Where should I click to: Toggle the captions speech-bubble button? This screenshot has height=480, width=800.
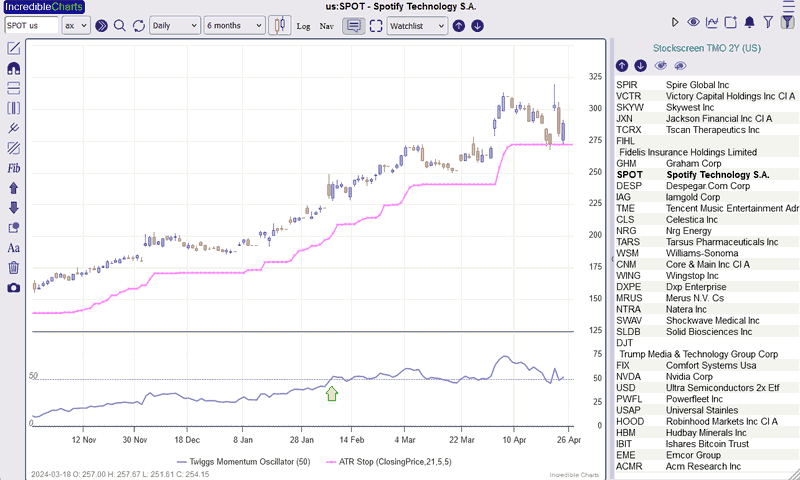(x=354, y=26)
